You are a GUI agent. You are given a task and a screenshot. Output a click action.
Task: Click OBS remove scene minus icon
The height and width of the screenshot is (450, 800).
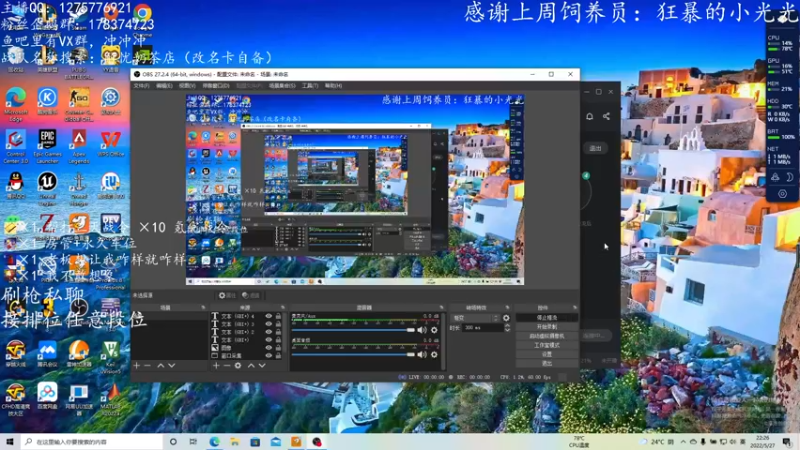click(x=147, y=365)
